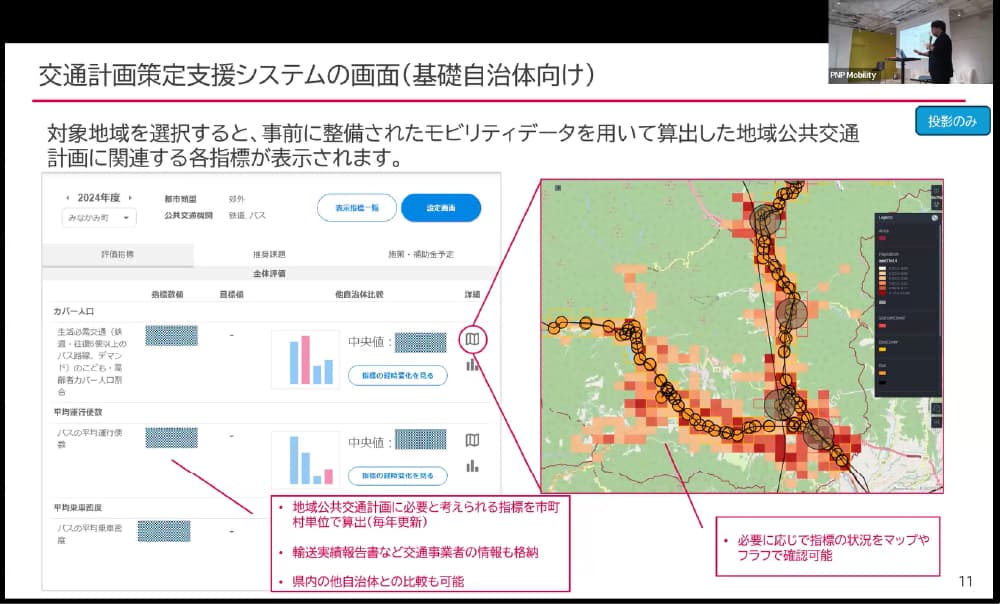Switch to the 評価指標 tab
Viewport: 1000px width, 604px height.
coord(117,254)
